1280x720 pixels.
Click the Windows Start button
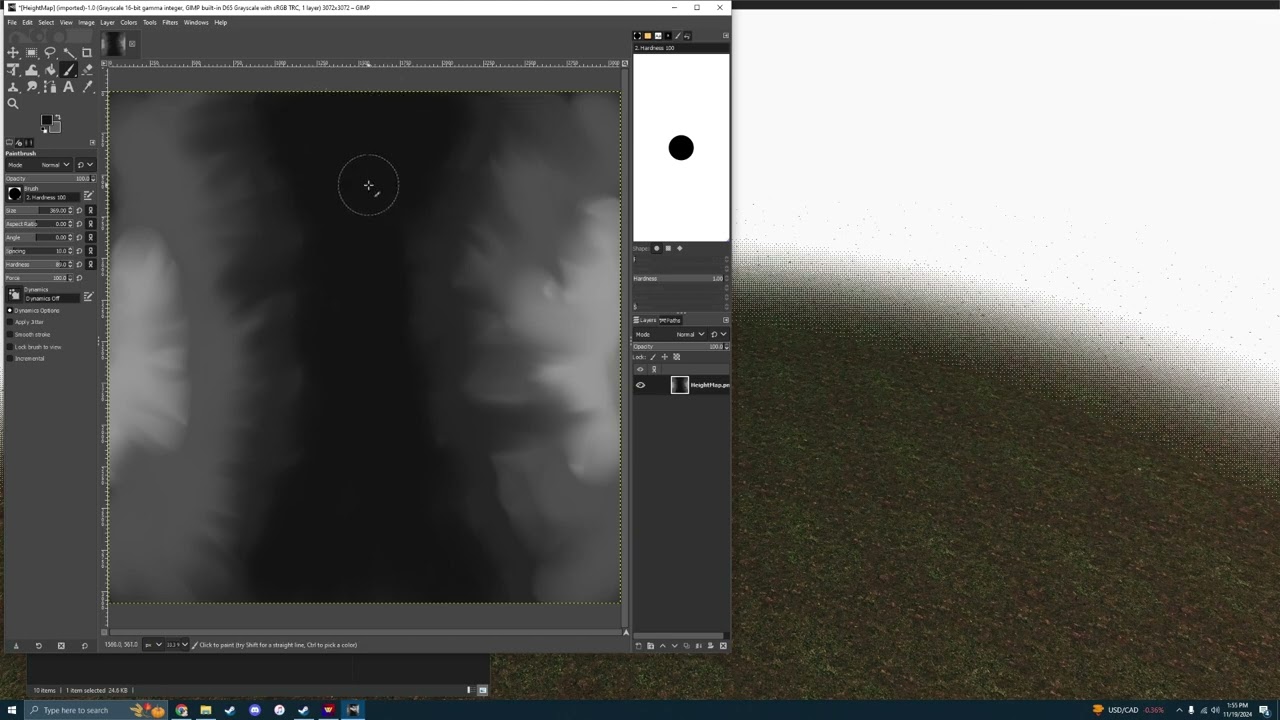[12, 710]
